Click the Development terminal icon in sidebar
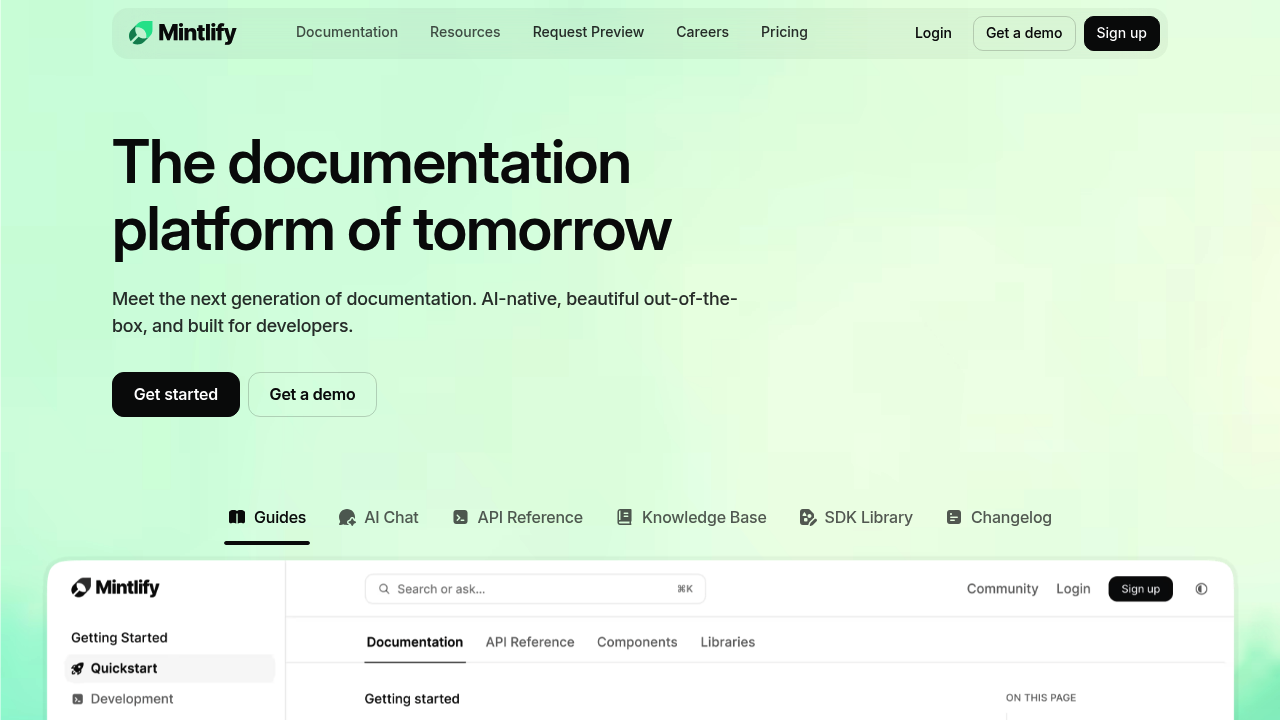Image resolution: width=1280 pixels, height=720 pixels. point(77,698)
